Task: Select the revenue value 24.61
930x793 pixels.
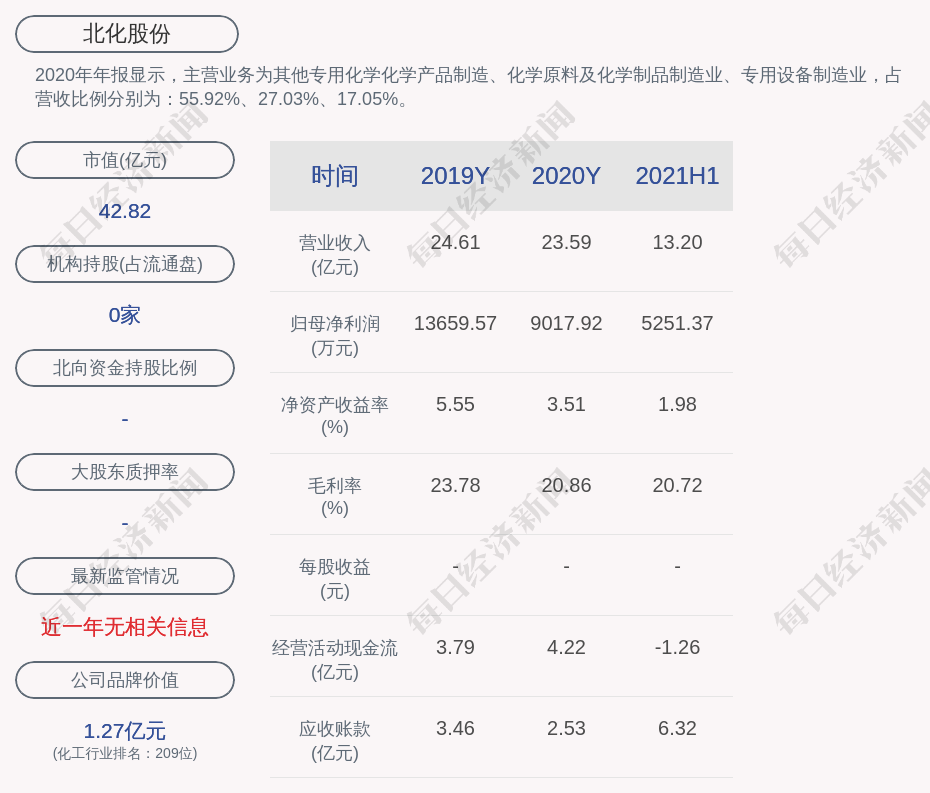Action: click(x=456, y=243)
